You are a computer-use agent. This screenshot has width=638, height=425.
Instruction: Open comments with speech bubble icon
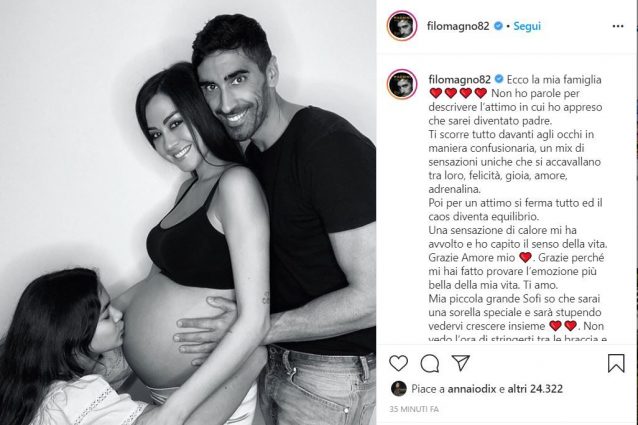click(430, 364)
